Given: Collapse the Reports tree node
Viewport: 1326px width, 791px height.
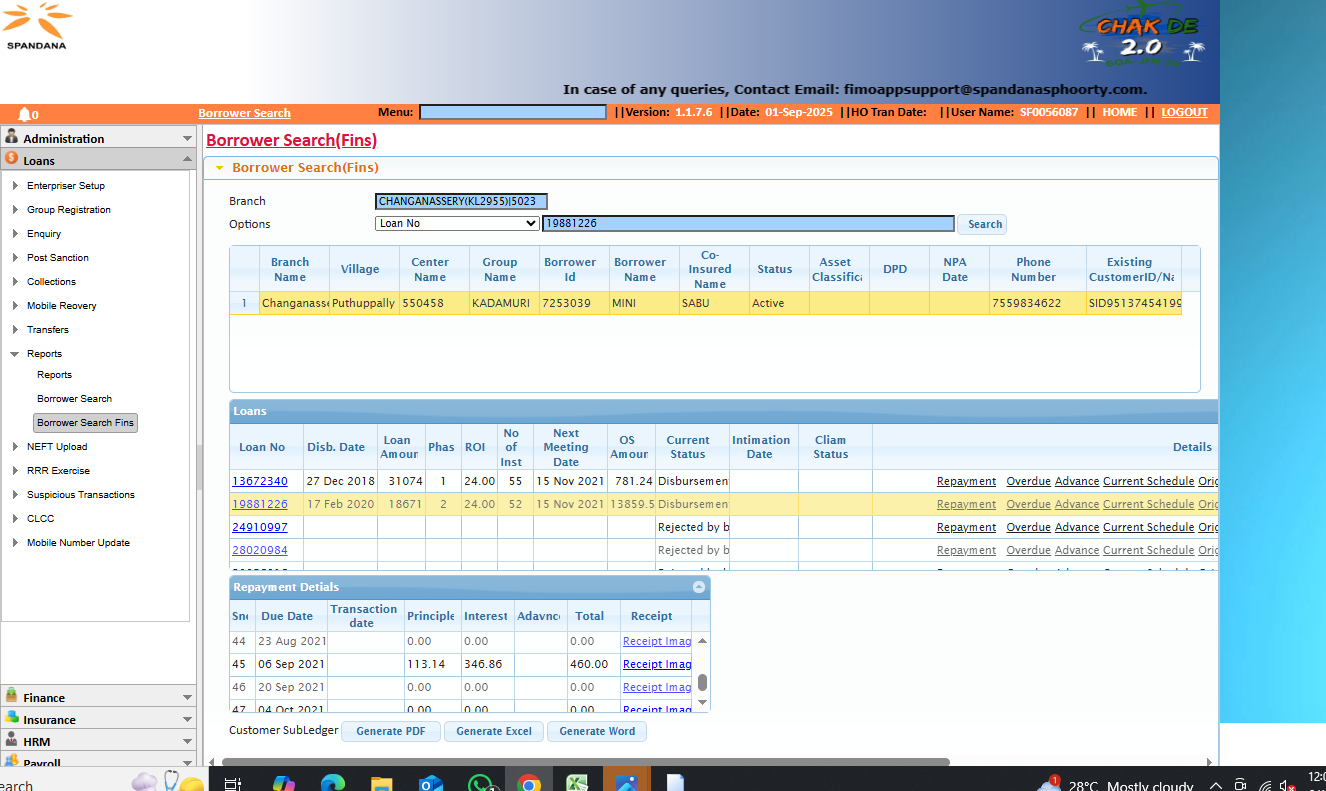Looking at the screenshot, I should tap(15, 354).
